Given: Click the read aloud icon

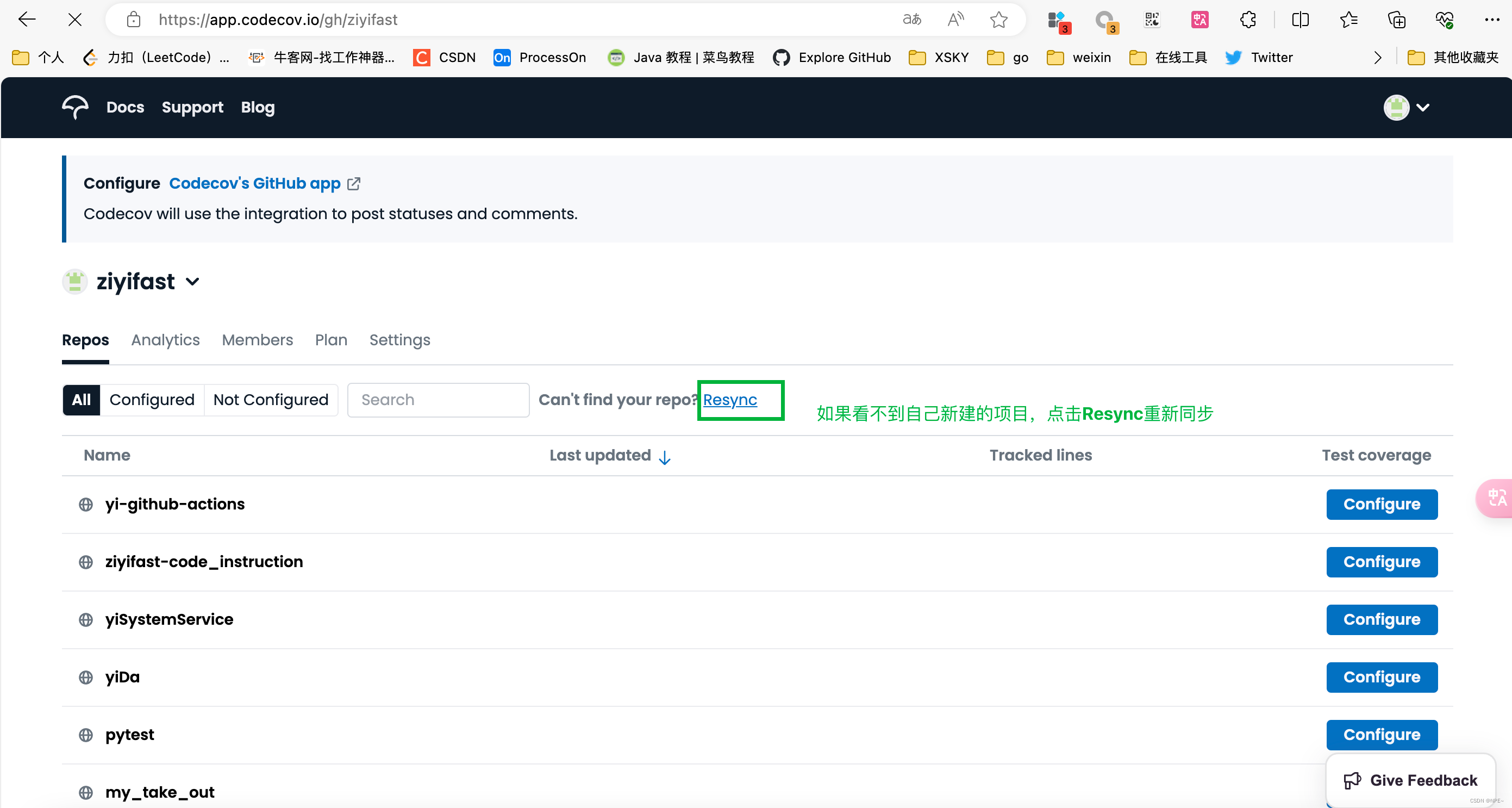Looking at the screenshot, I should coord(955,20).
